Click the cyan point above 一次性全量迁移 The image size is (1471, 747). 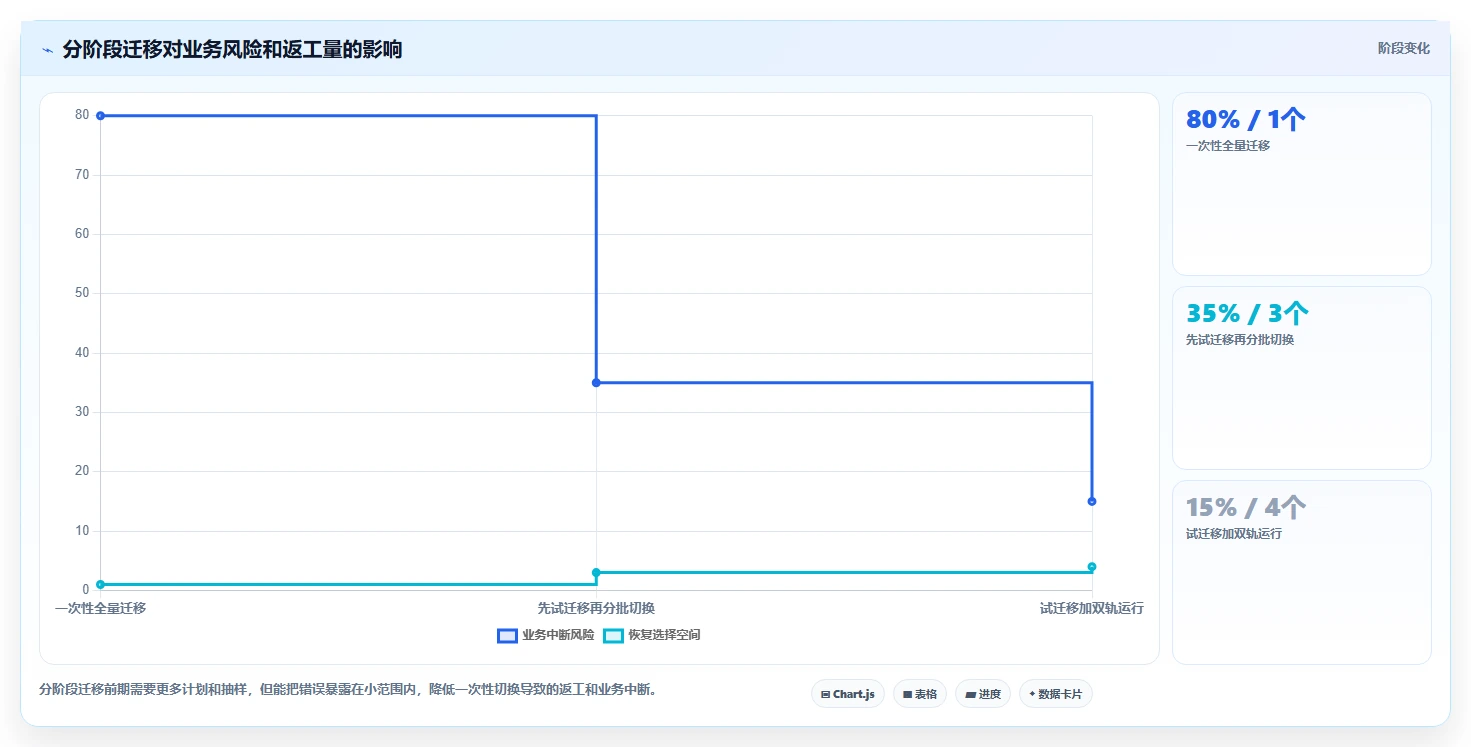tap(100, 584)
